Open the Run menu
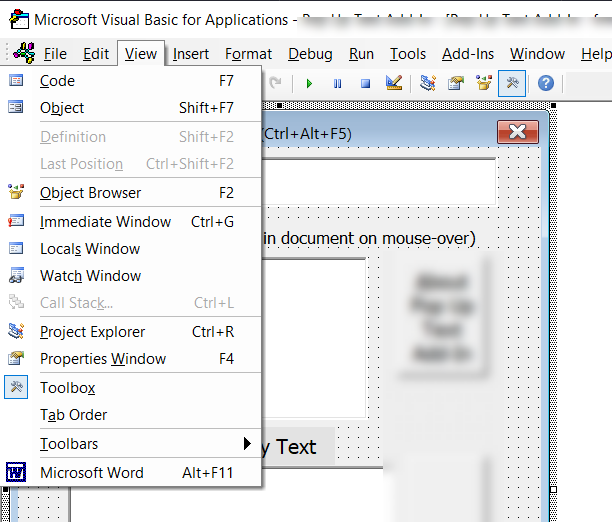 [361, 54]
